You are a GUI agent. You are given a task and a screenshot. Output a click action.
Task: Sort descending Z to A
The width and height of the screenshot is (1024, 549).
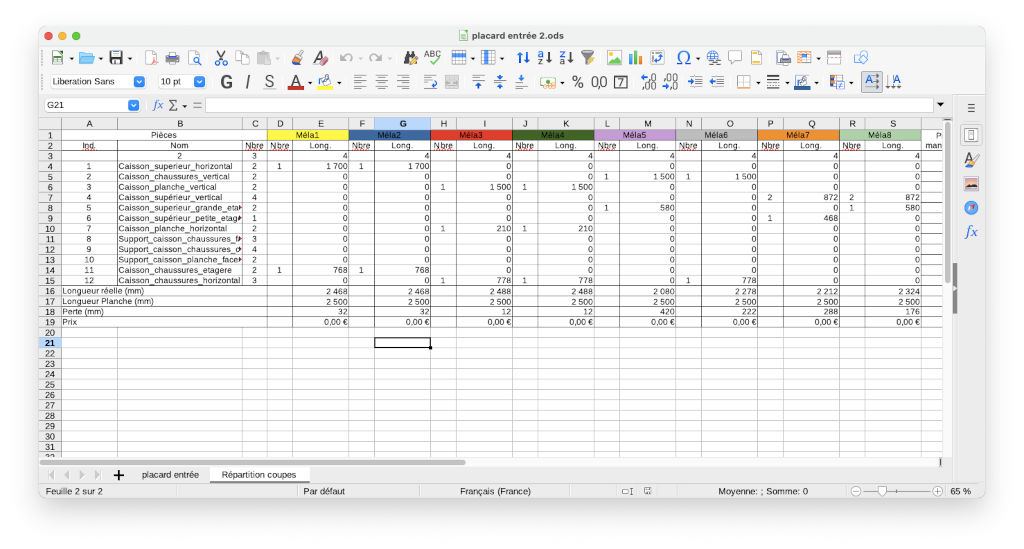[x=566, y=58]
